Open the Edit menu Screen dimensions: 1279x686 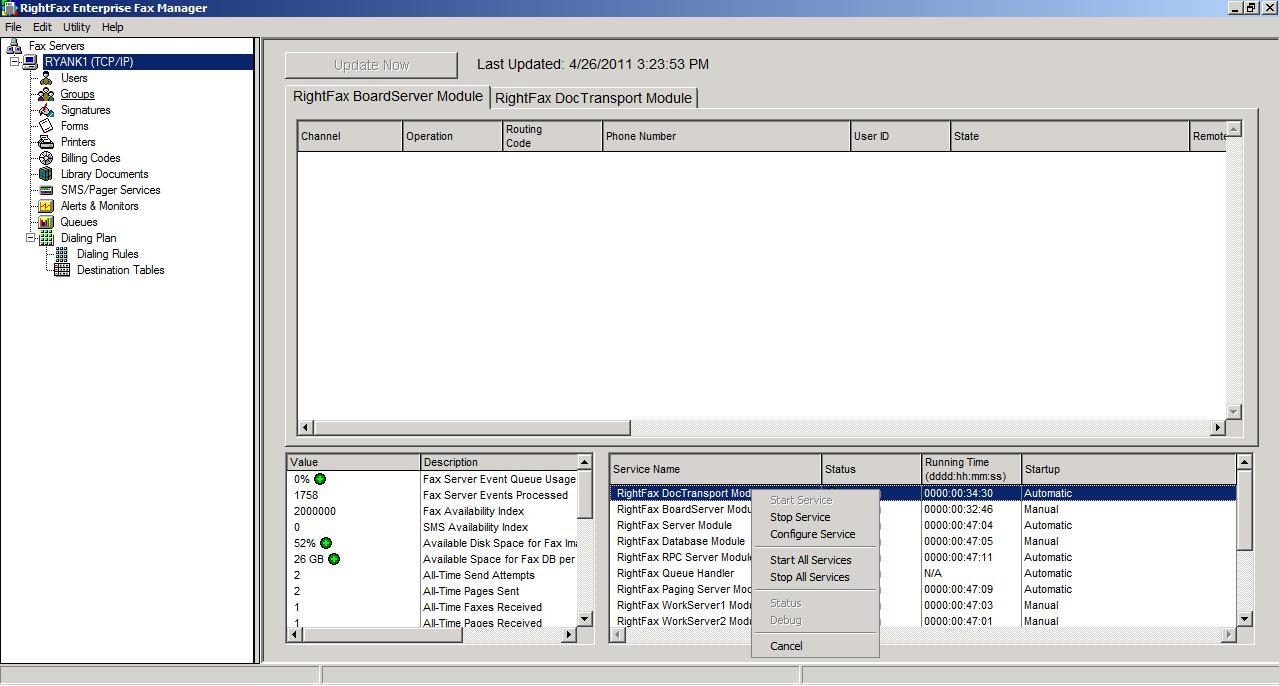tap(42, 27)
